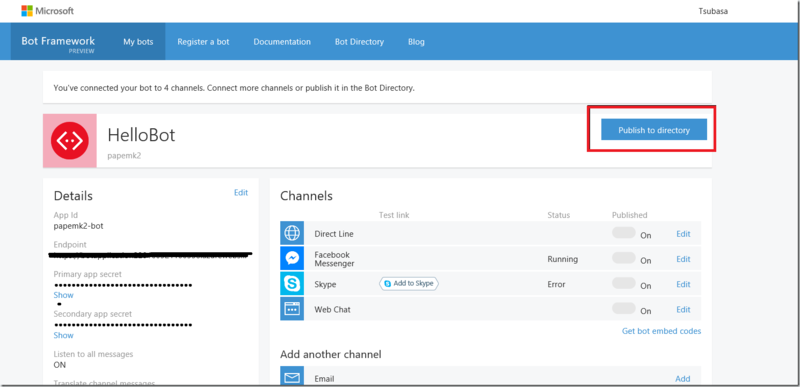The image size is (800, 387).
Task: Click the Email envelope icon
Action: 292,377
